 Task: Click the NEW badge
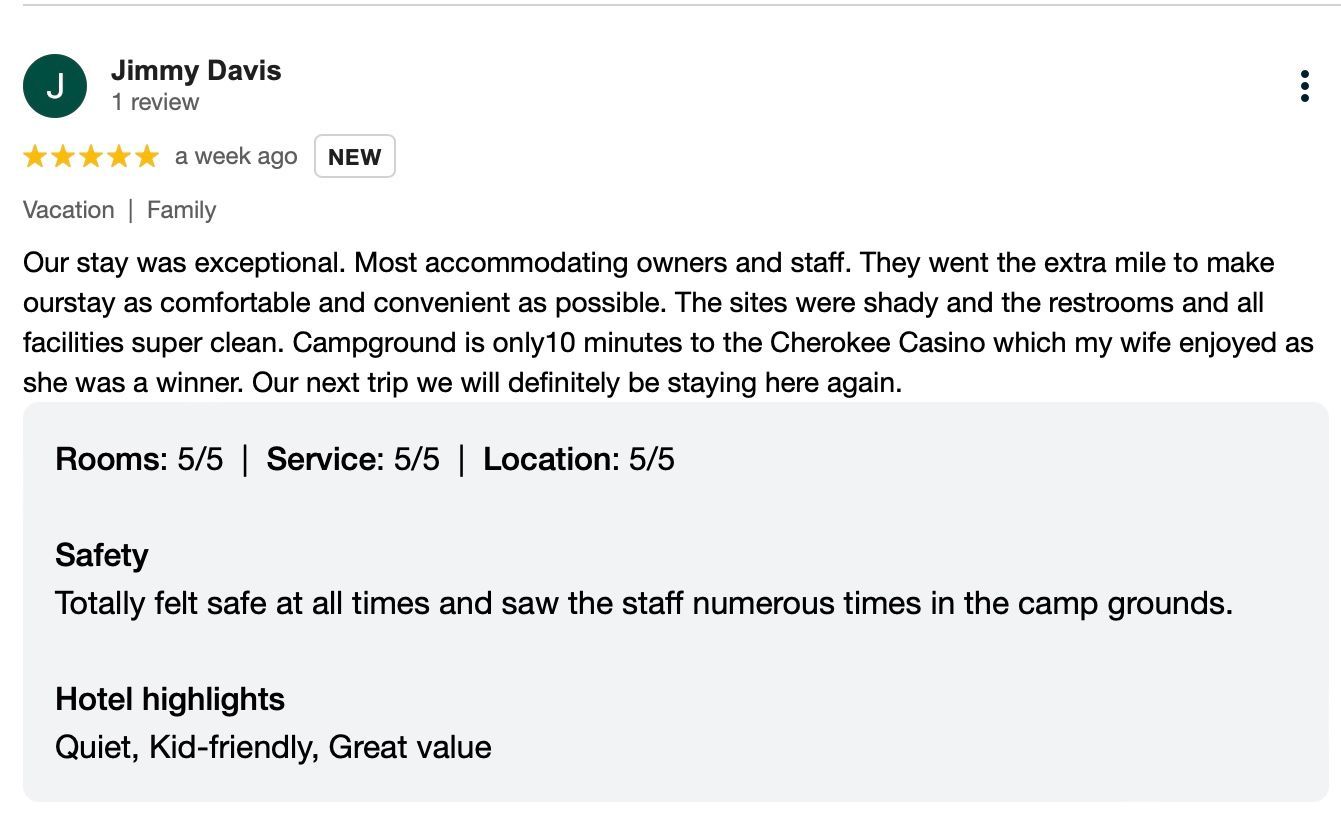click(x=354, y=157)
